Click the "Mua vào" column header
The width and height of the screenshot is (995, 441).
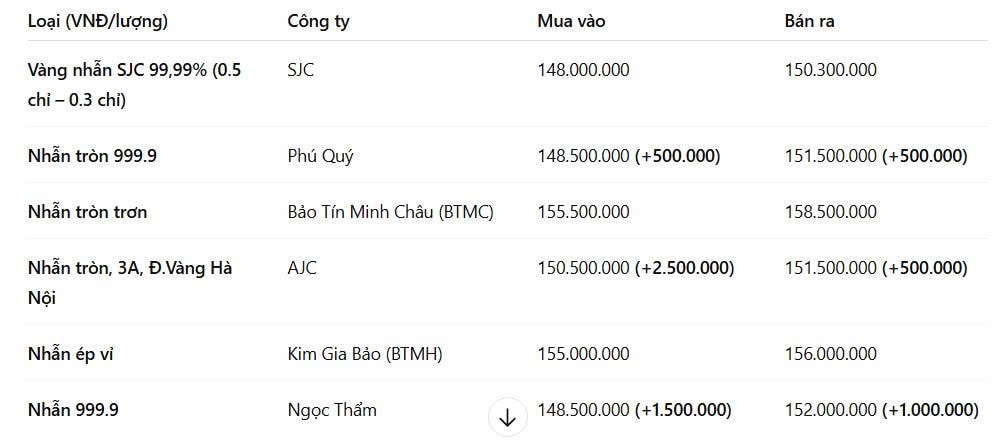point(571,21)
